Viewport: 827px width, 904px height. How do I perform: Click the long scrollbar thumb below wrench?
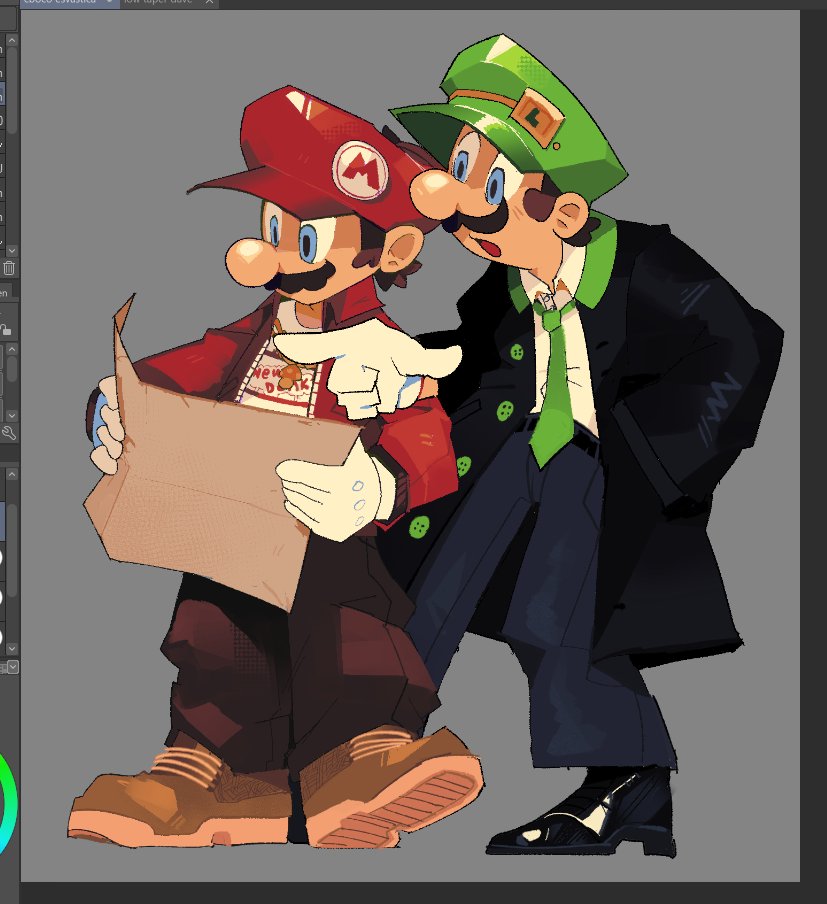[x=12, y=551]
